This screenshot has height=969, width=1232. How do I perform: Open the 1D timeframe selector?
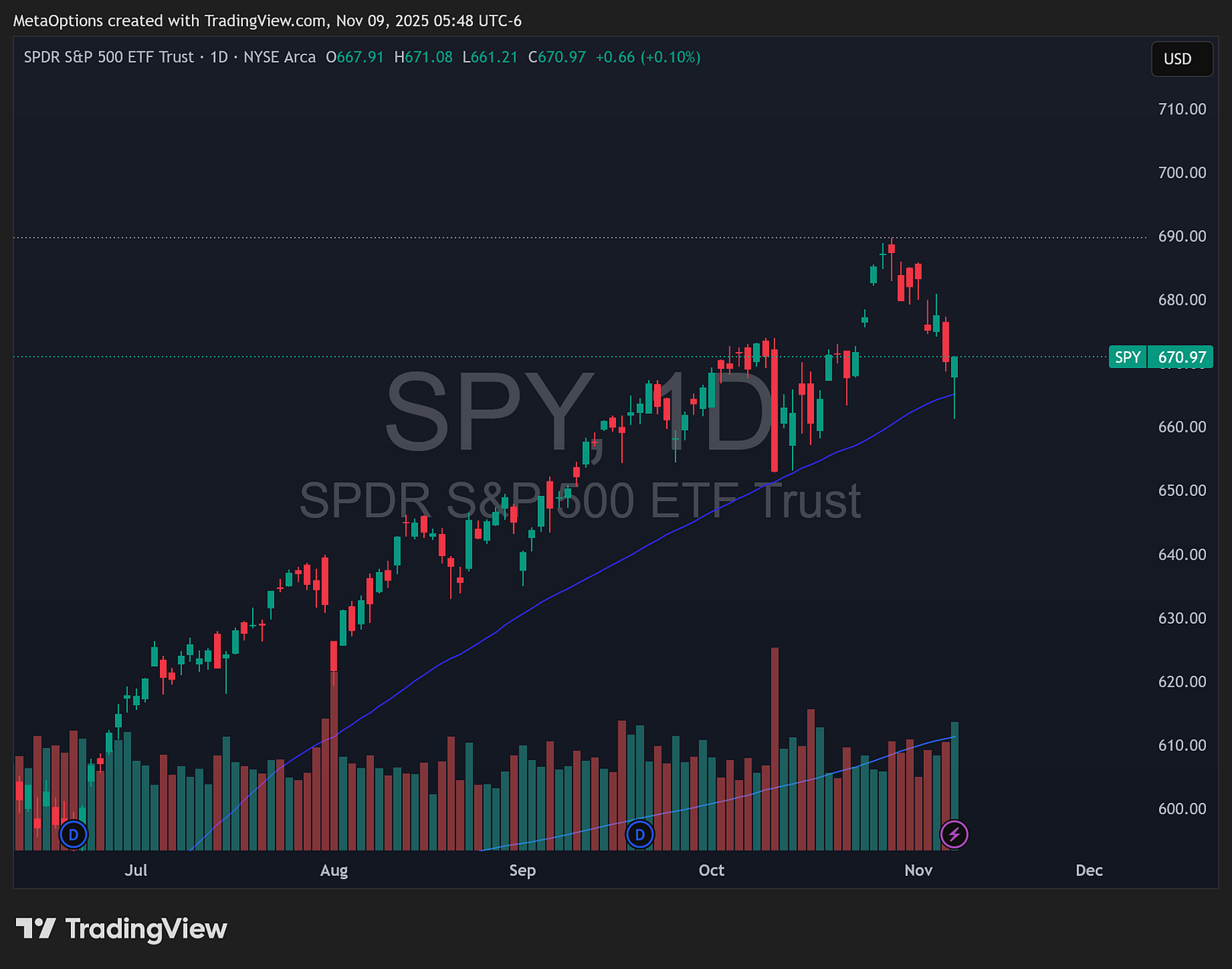coord(218,57)
